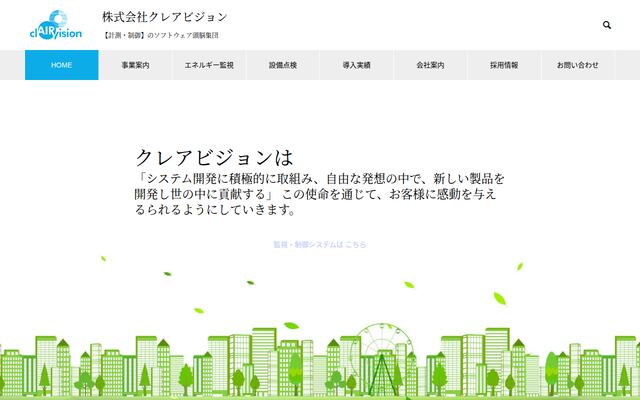This screenshot has height=400, width=640.
Task: Open the search magnifier icon
Action: pos(607,25)
